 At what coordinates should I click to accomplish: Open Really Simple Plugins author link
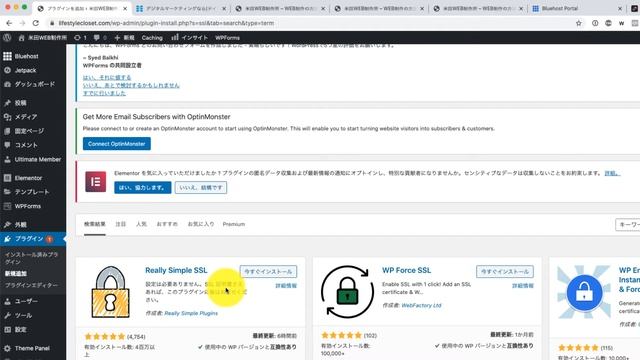(x=191, y=313)
